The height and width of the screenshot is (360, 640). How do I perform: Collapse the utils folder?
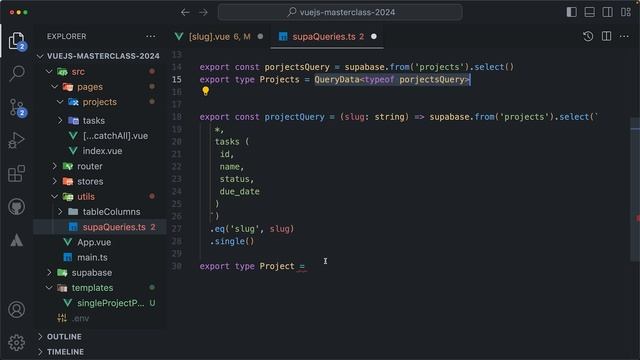(x=55, y=197)
